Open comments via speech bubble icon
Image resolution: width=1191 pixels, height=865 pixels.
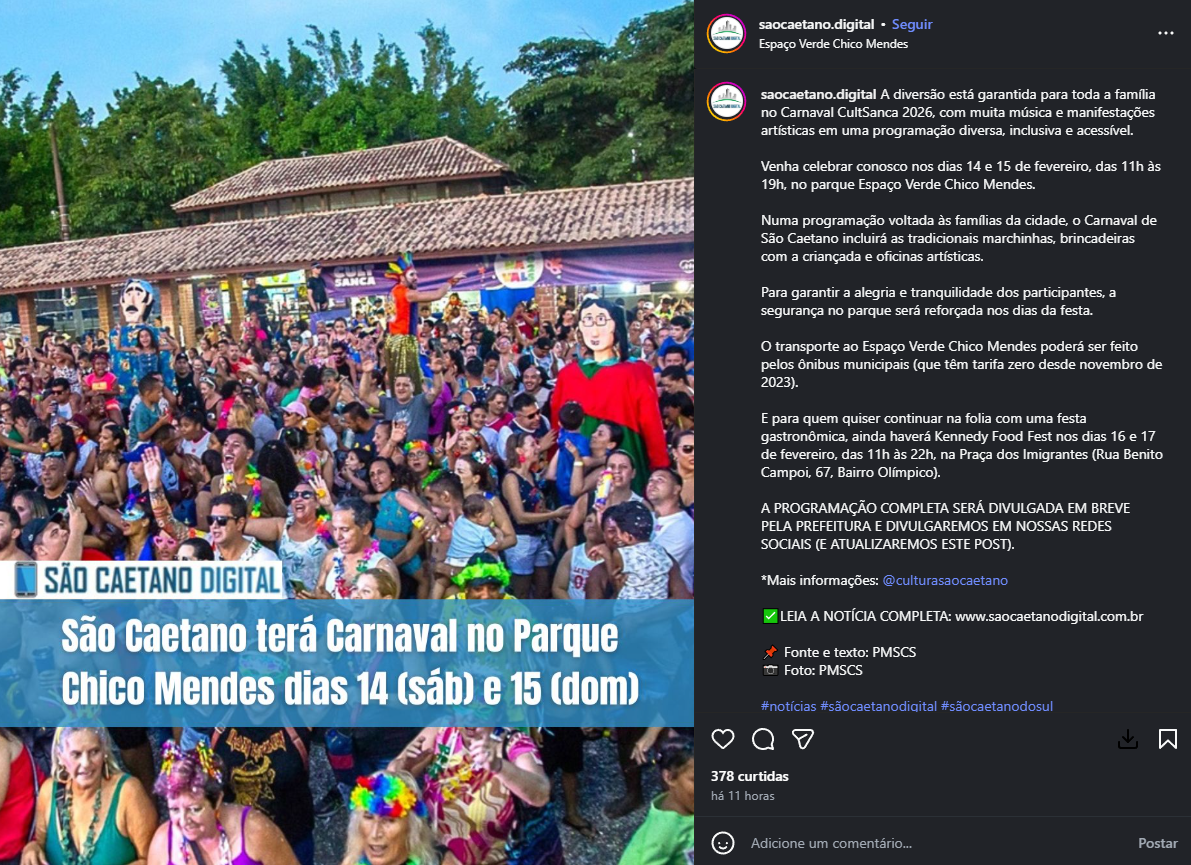click(x=763, y=739)
